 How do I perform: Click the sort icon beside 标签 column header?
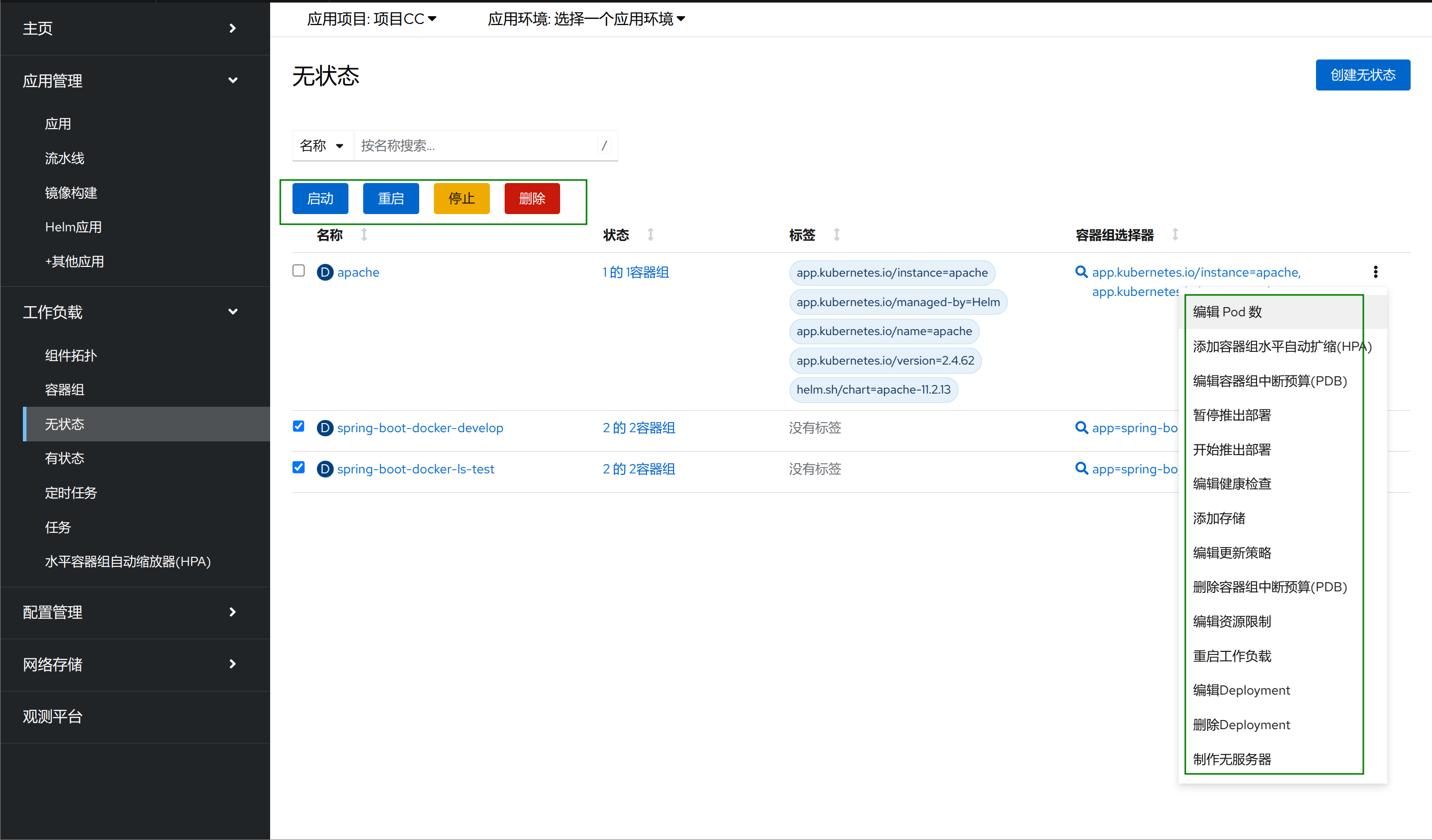pos(836,234)
